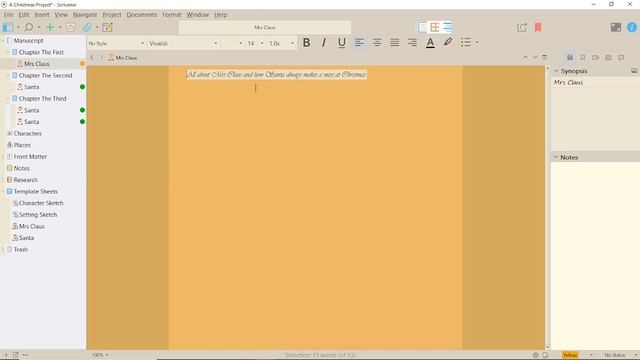Click the split editor icon
This screenshot has height=360, width=640.
(x=544, y=58)
